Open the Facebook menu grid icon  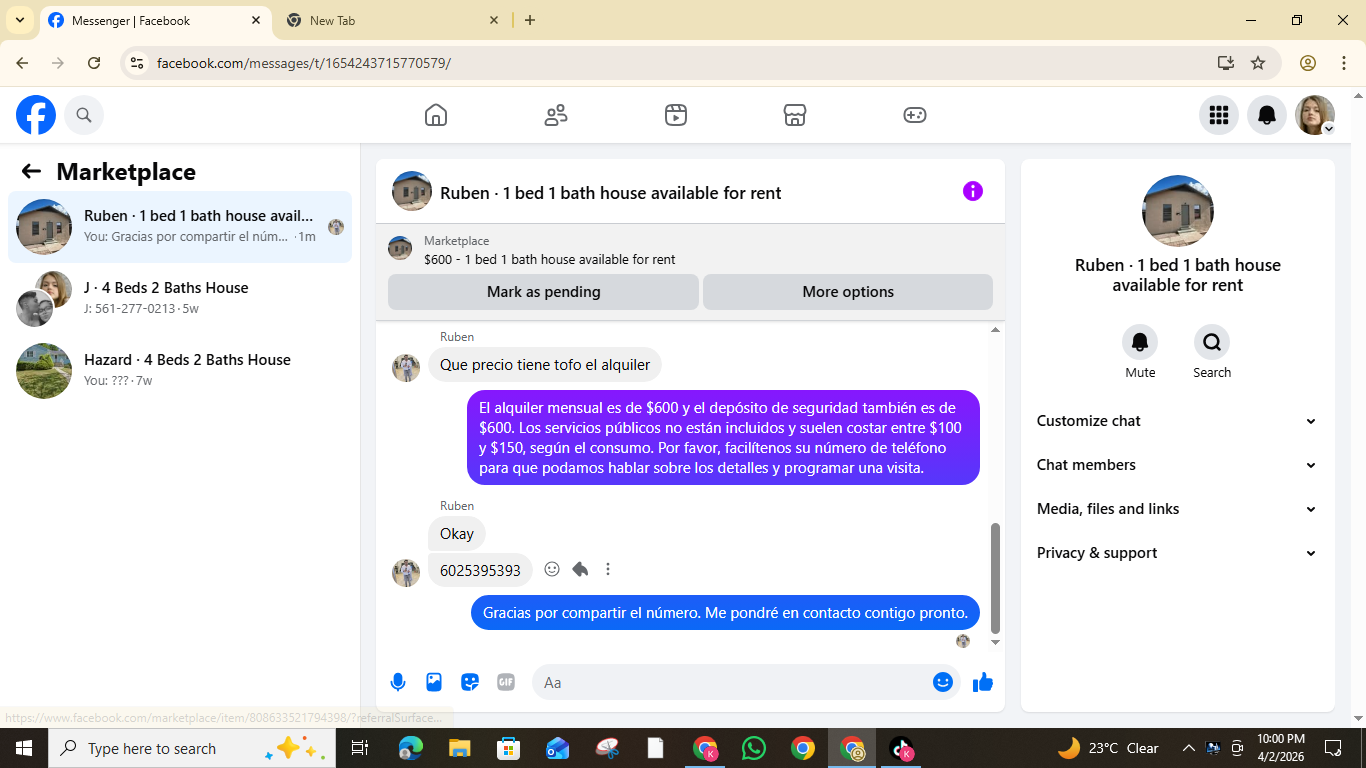1219,115
